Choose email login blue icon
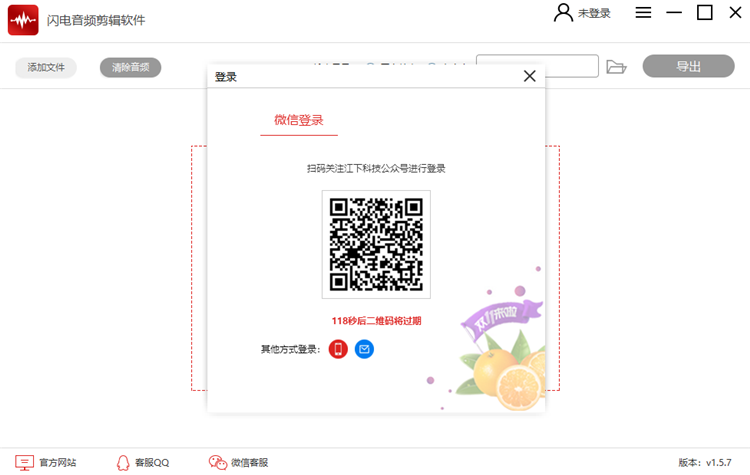 coord(364,349)
